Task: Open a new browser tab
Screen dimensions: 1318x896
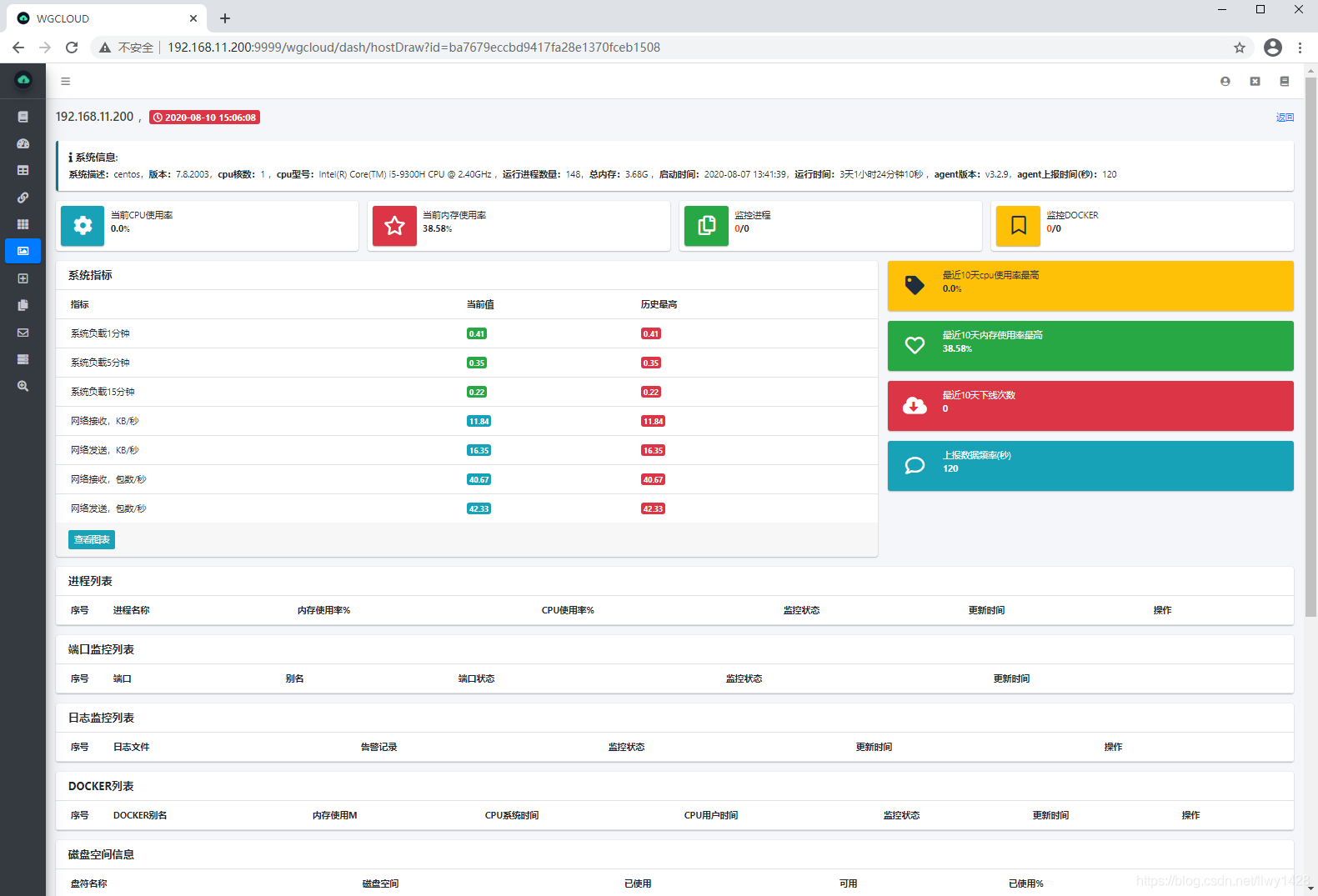Action: pyautogui.click(x=225, y=18)
